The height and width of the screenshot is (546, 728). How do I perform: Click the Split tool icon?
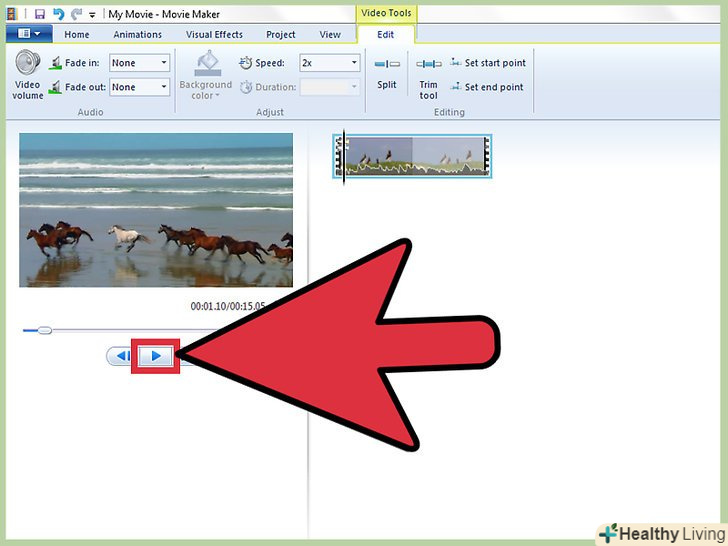387,64
